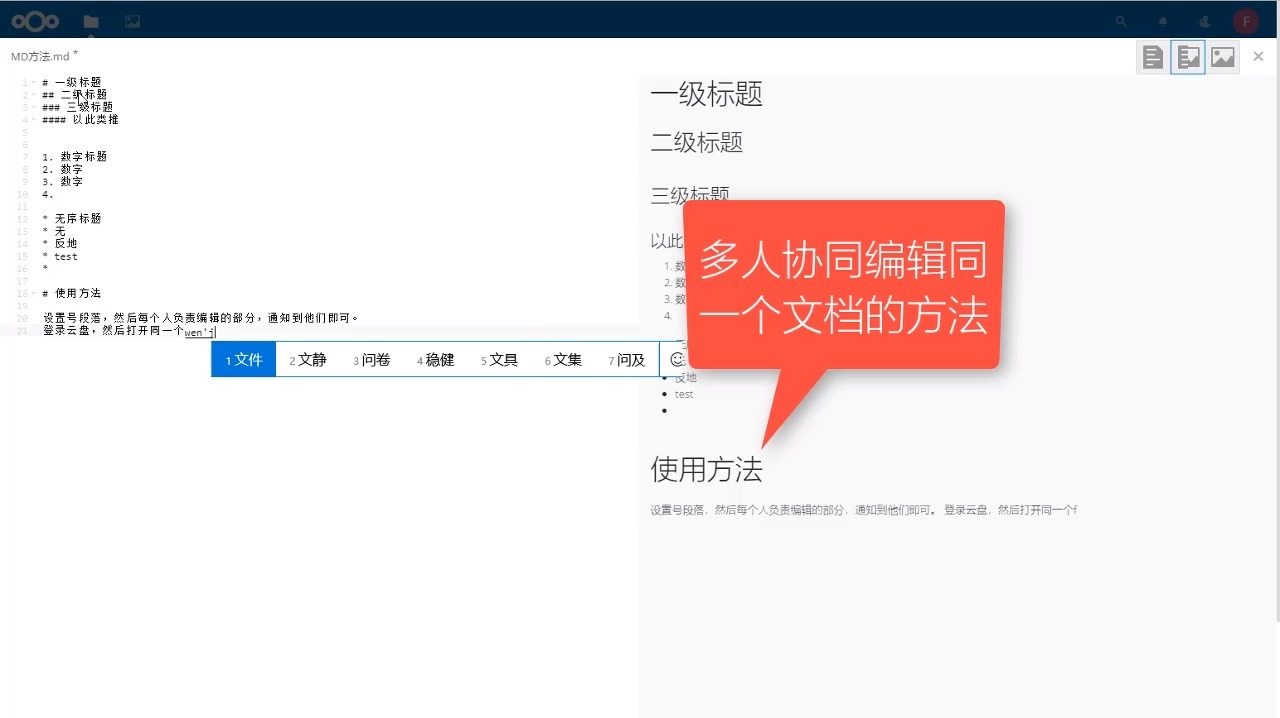This screenshot has height=718, width=1280.
Task: Collapse the fold arrow on line 18
Action: [33, 293]
